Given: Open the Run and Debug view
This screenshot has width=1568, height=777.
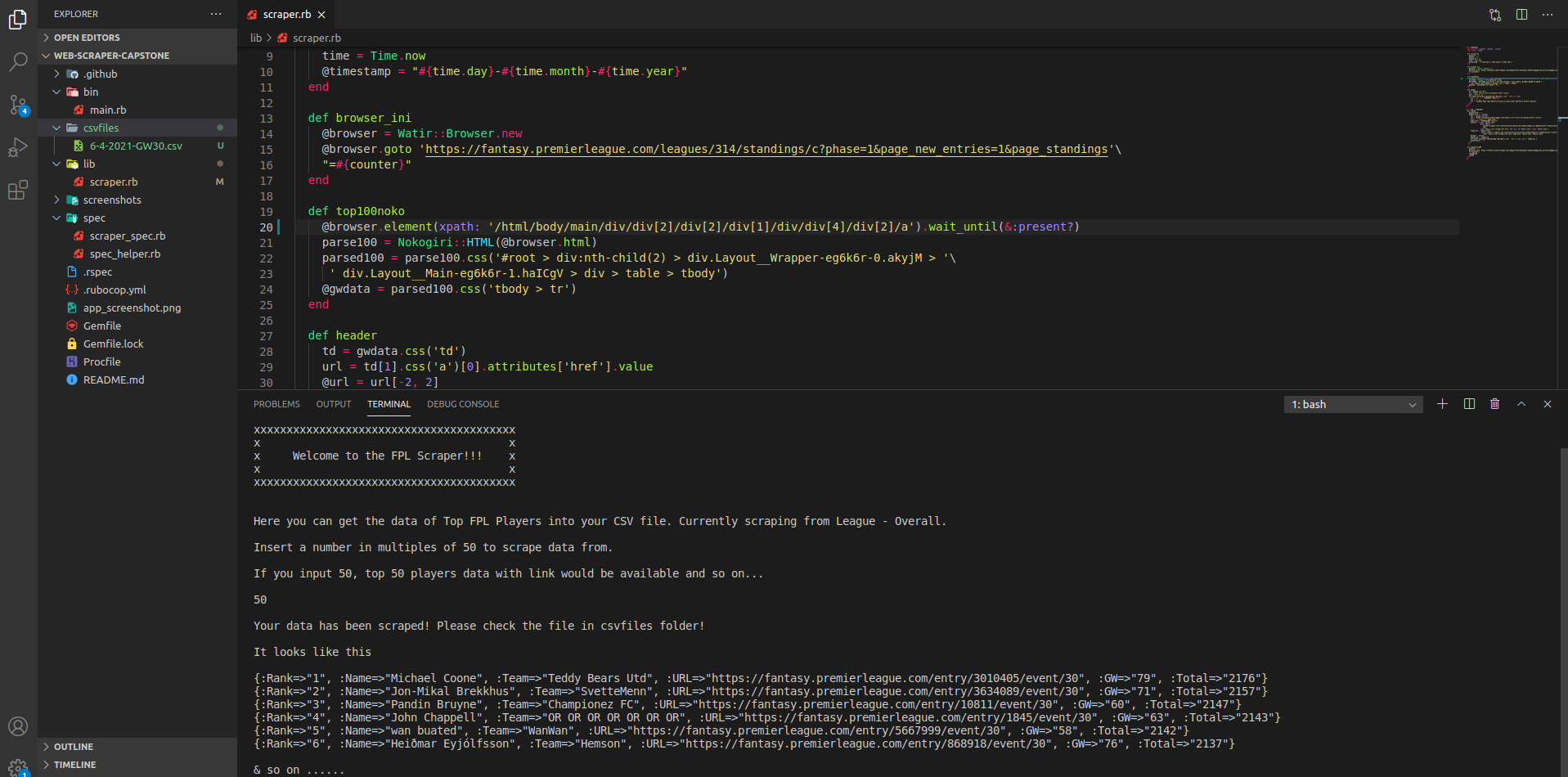Looking at the screenshot, I should [18, 148].
